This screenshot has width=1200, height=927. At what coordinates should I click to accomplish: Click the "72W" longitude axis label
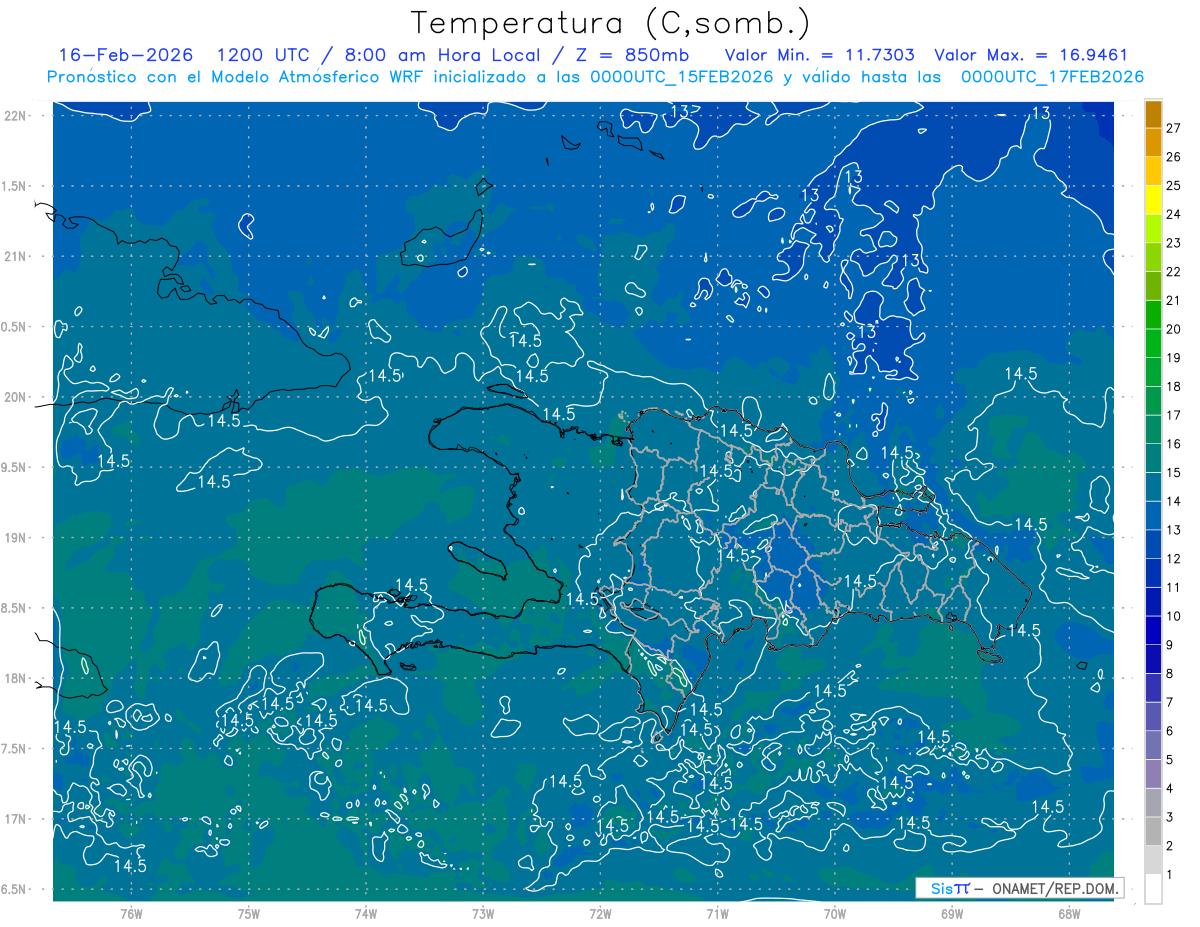click(x=601, y=913)
